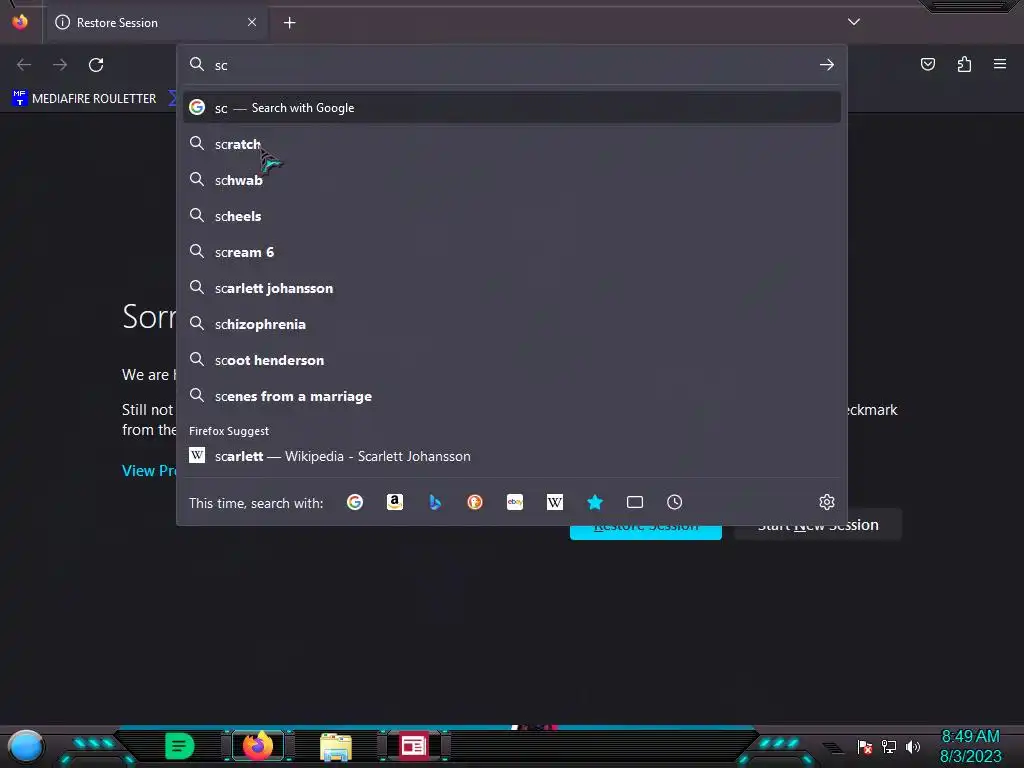Click Firefox icon in taskbar
This screenshot has height=768, width=1024.
click(257, 746)
